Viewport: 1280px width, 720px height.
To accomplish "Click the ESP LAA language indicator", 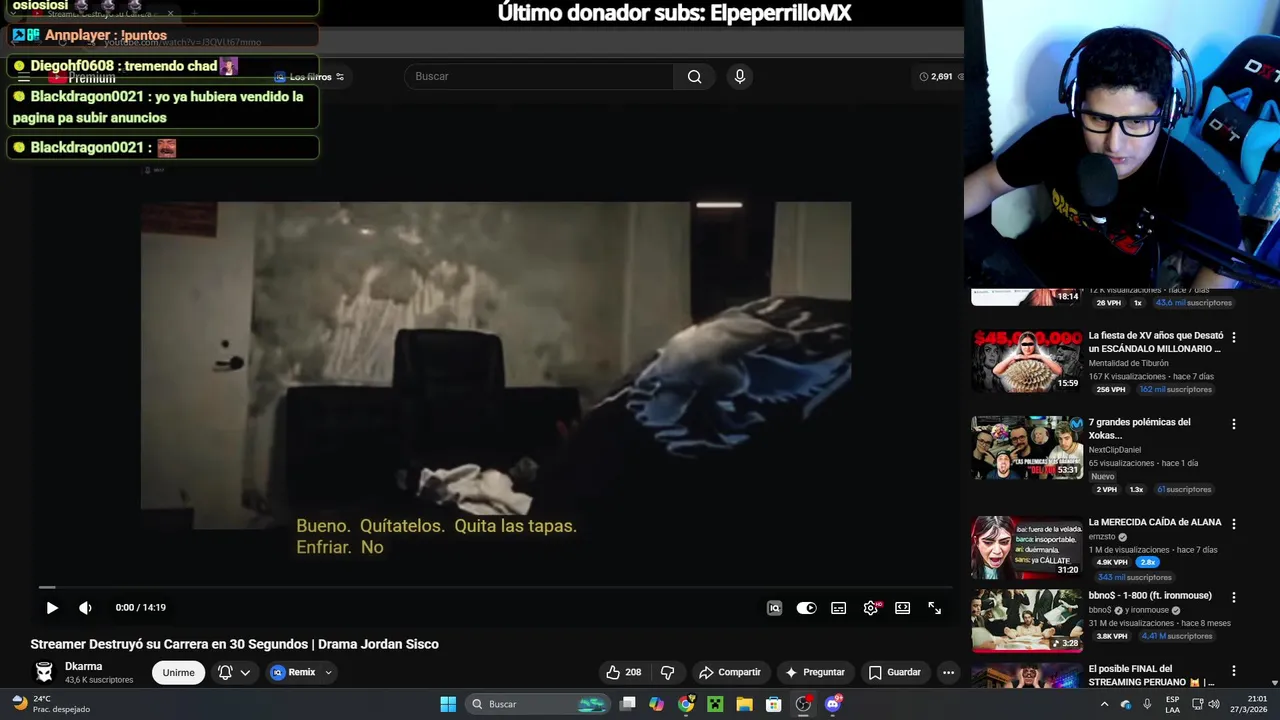I will click(x=1173, y=704).
